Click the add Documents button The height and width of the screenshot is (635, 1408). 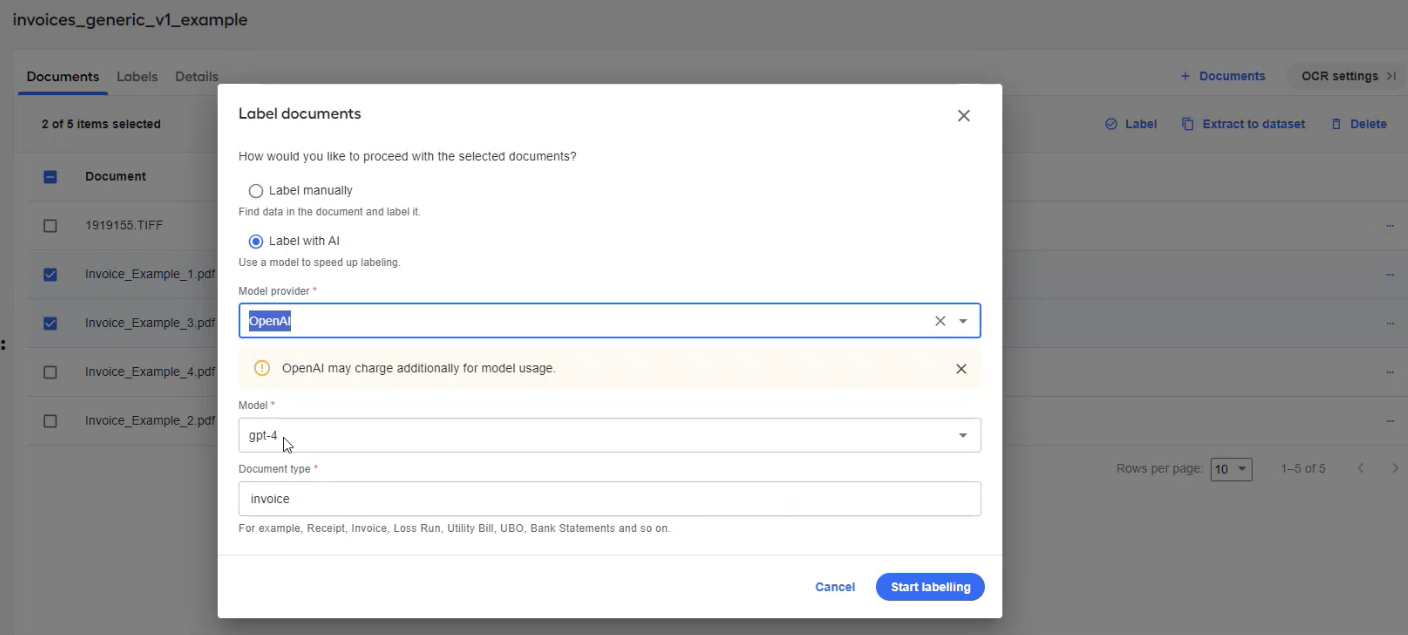pos(1222,76)
